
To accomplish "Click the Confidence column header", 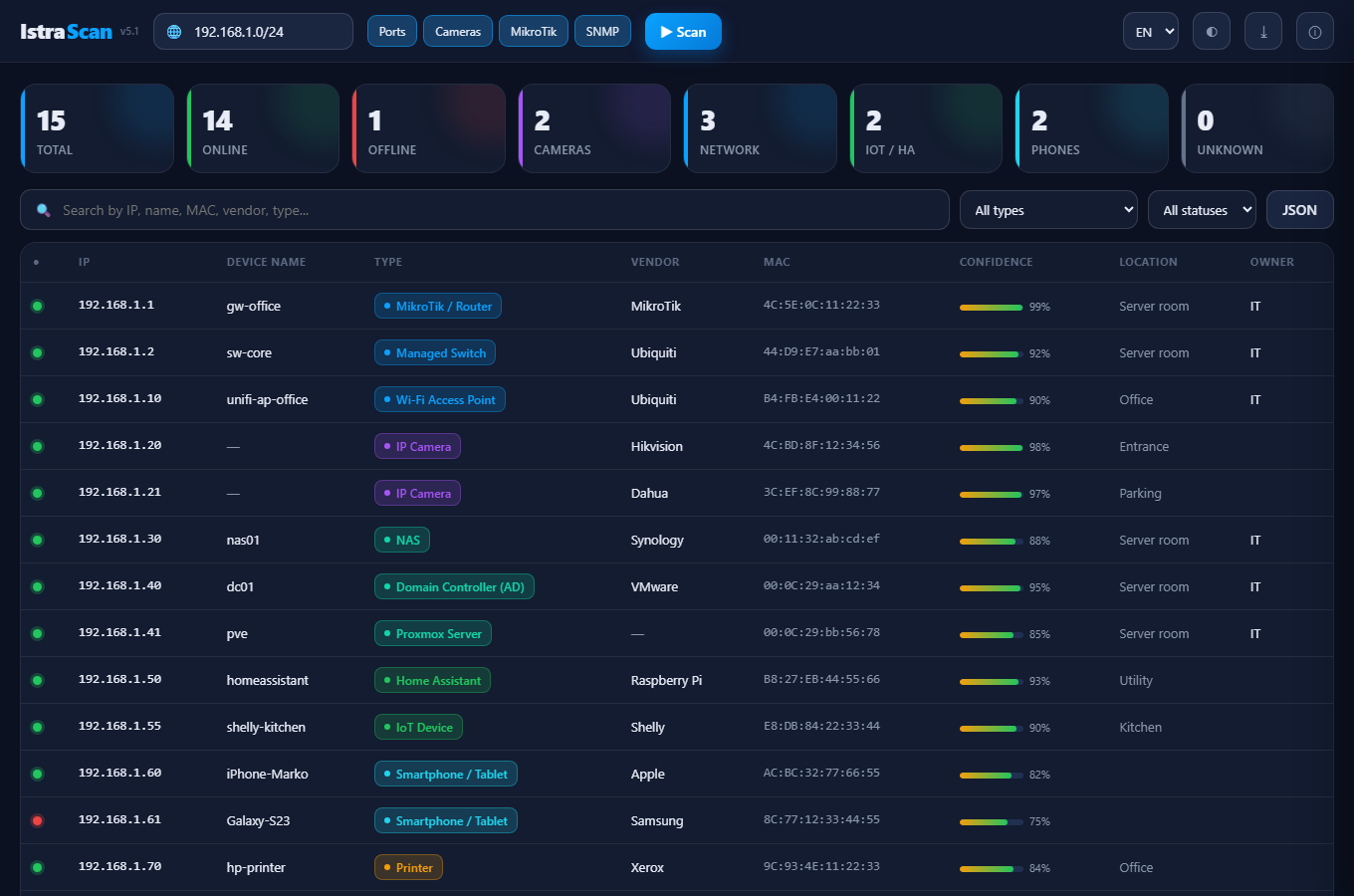I will pyautogui.click(x=997, y=262).
